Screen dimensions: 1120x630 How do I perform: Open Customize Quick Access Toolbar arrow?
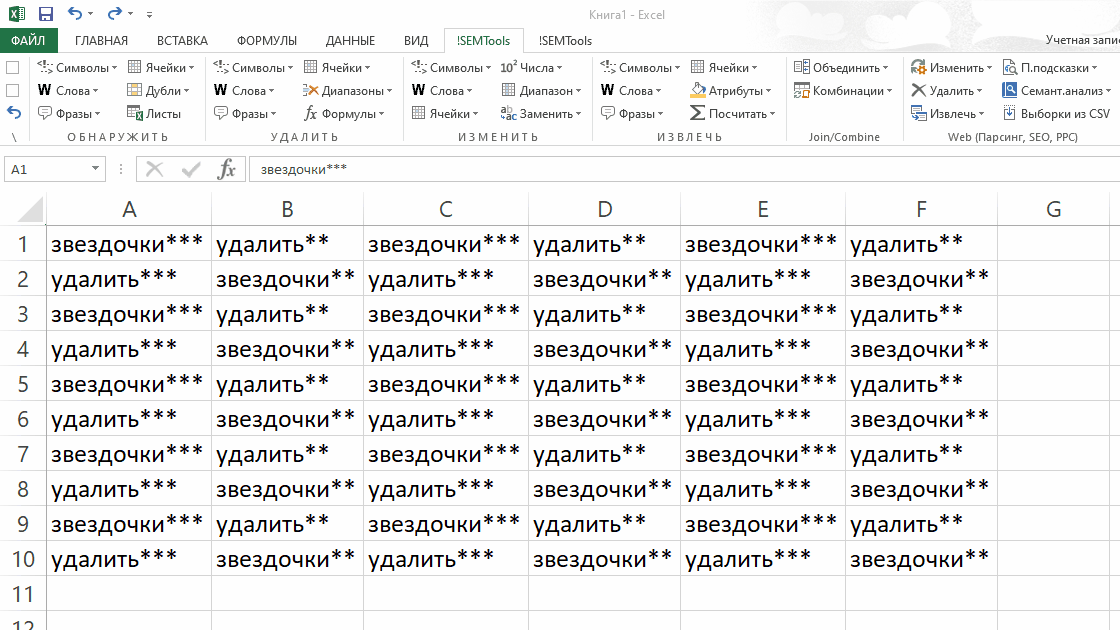point(149,14)
